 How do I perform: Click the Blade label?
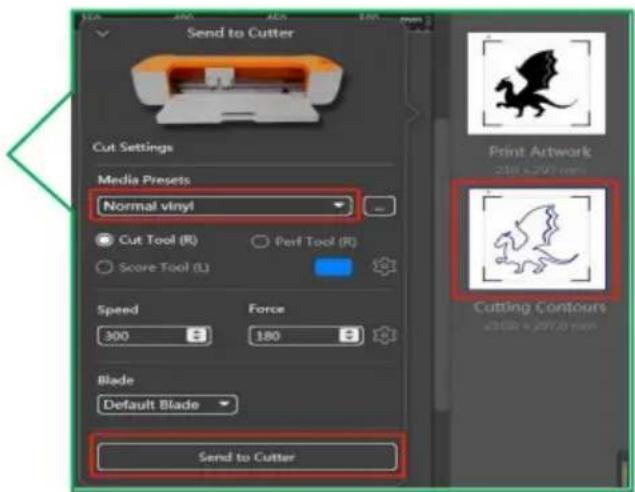click(116, 380)
